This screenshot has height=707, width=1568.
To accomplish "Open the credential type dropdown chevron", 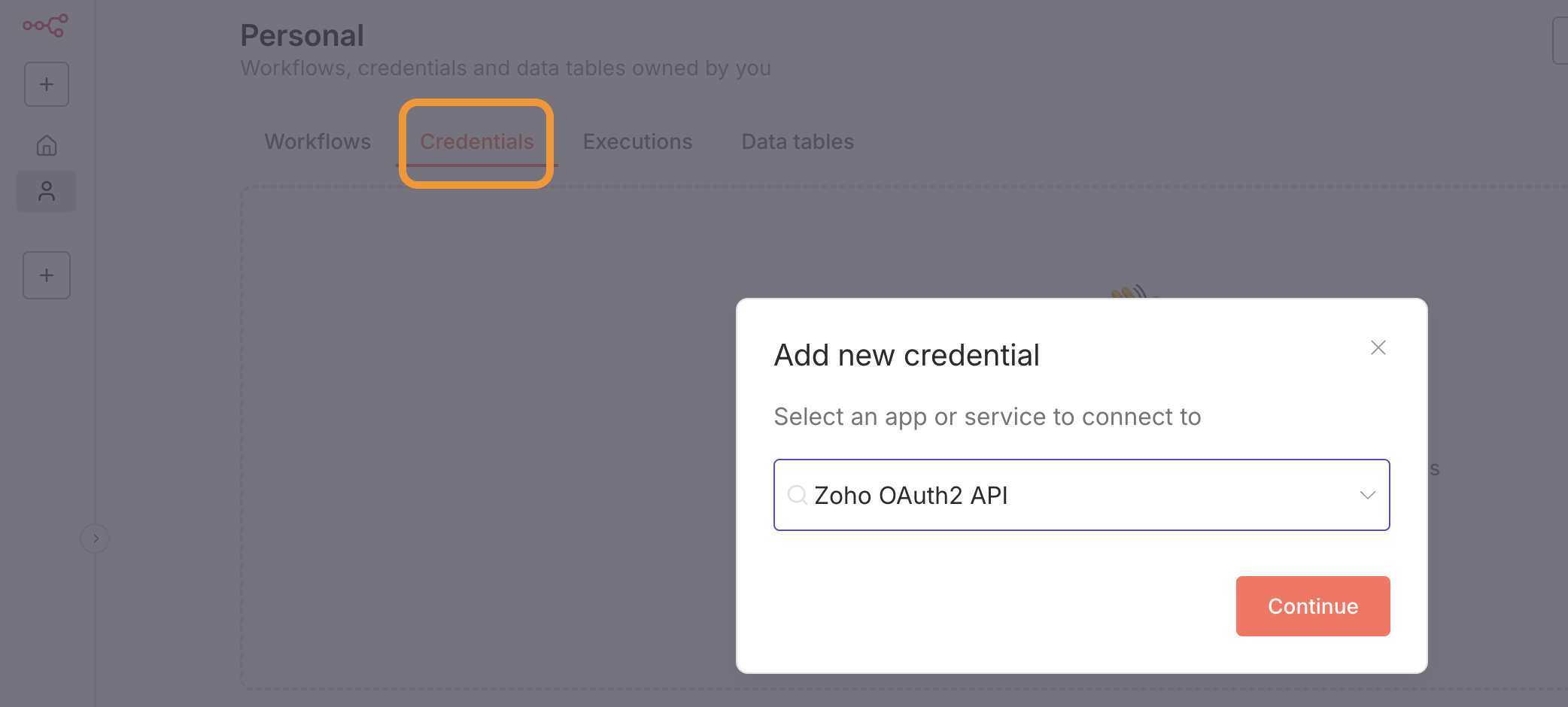I will coord(1367,495).
